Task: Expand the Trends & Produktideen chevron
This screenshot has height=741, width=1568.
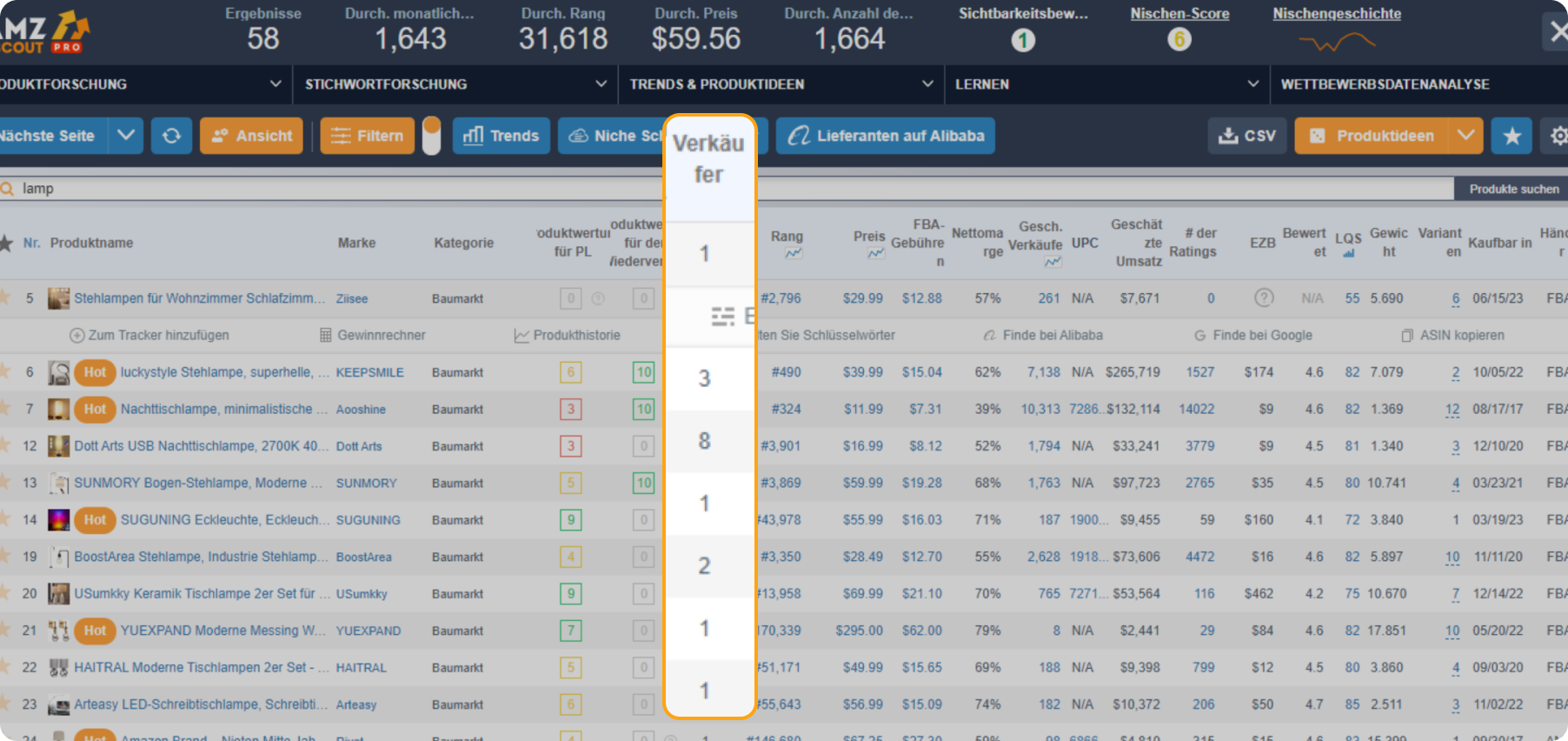Action: pyautogui.click(x=927, y=84)
